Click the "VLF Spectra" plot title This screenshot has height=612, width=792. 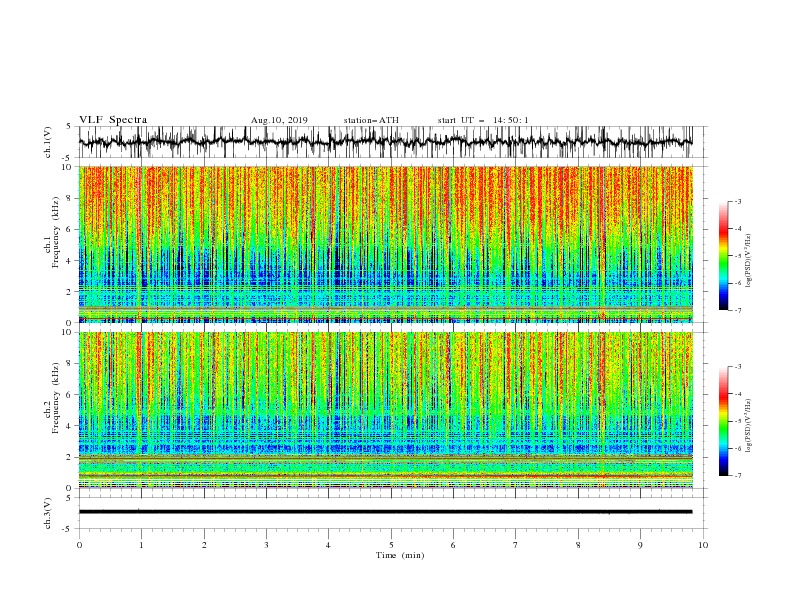113,120
